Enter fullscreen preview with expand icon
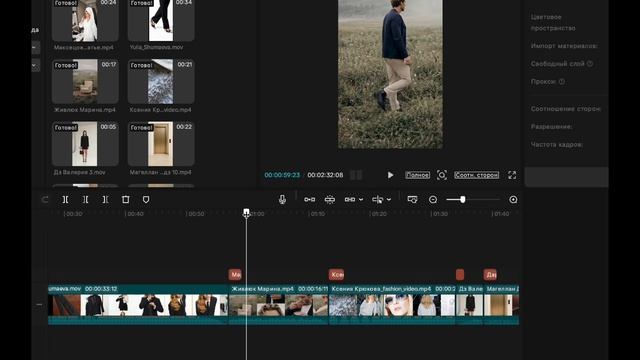 (512, 175)
